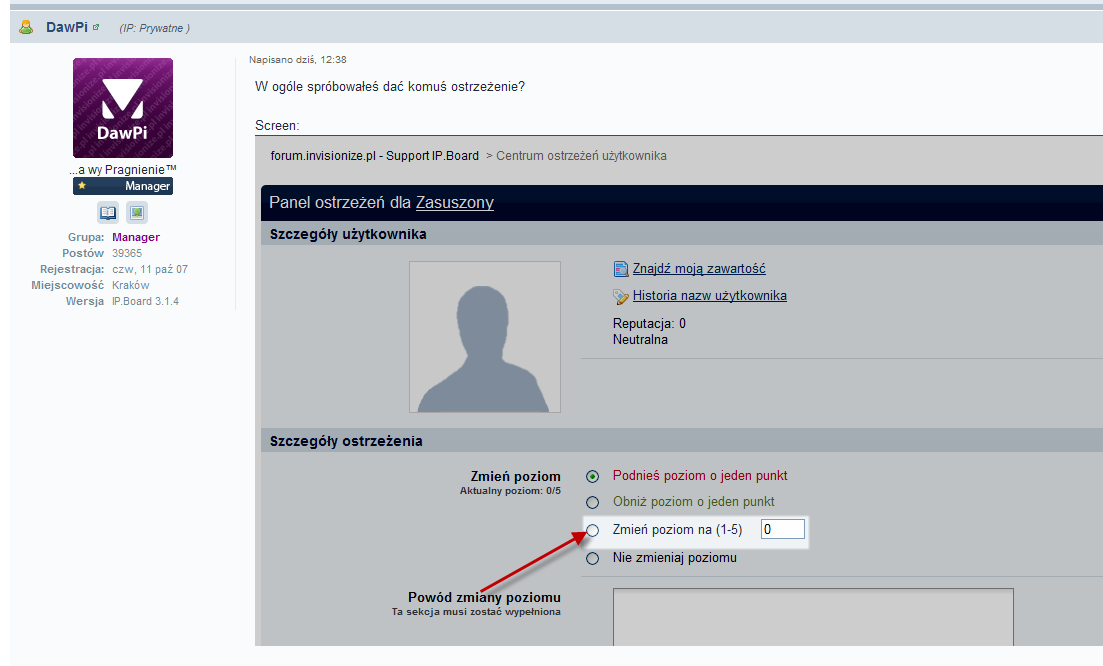Click the purple DawPi avatar image
Viewport: 1103px width, 666px height.
pyautogui.click(x=123, y=108)
